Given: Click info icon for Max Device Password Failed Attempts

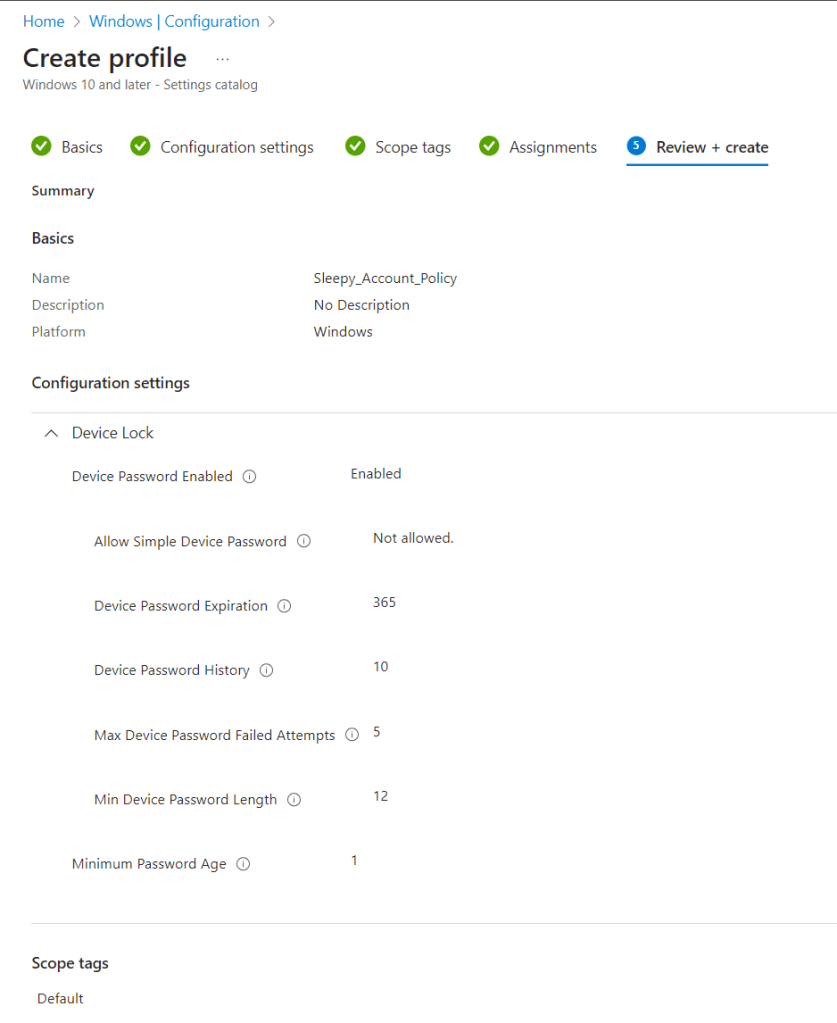Looking at the screenshot, I should [x=352, y=735].
